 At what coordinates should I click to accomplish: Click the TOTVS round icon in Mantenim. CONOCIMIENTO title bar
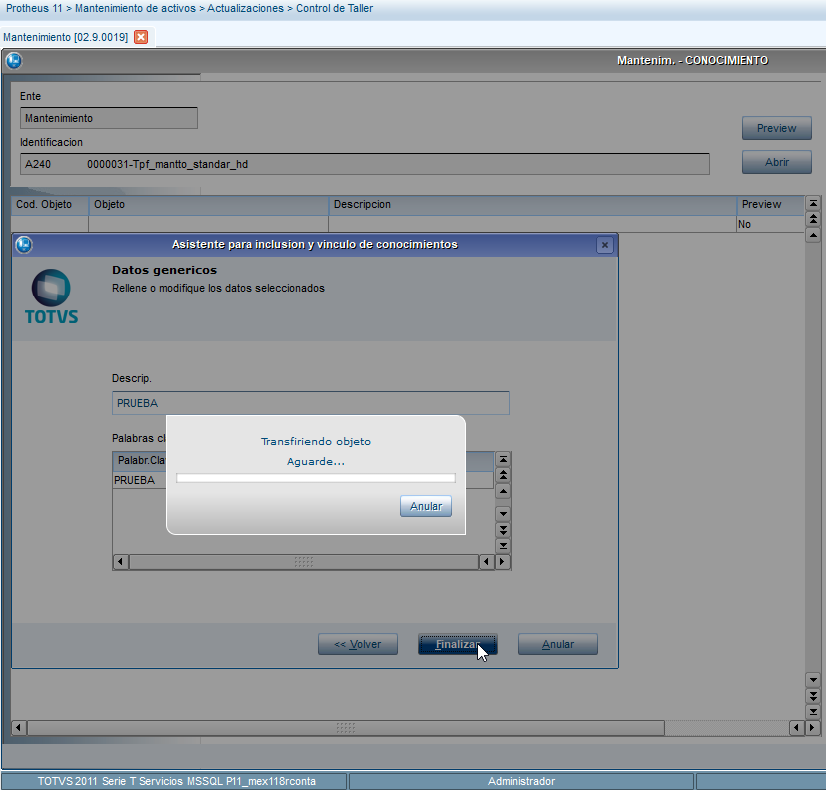(14, 61)
